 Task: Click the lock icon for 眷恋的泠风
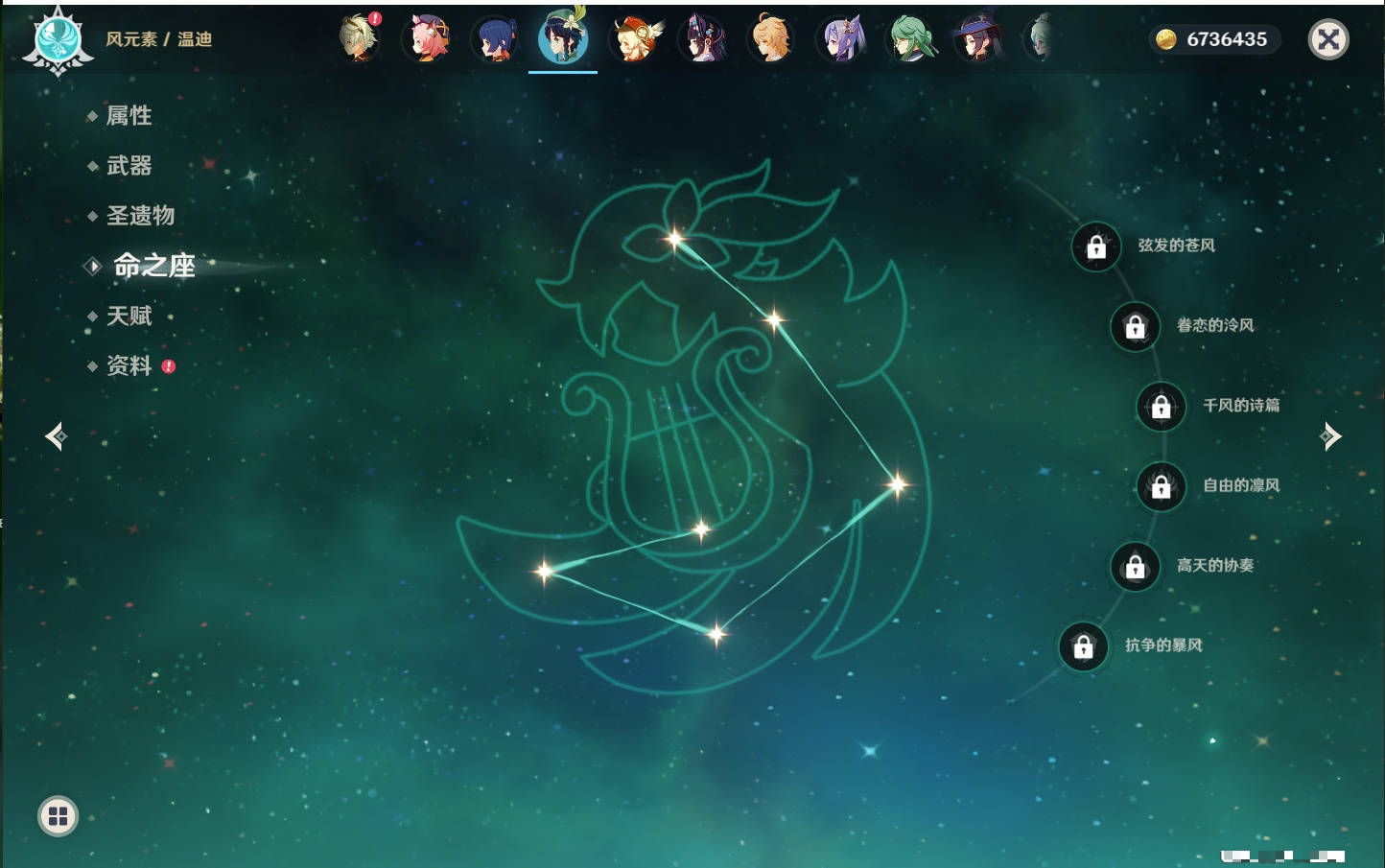1135,327
